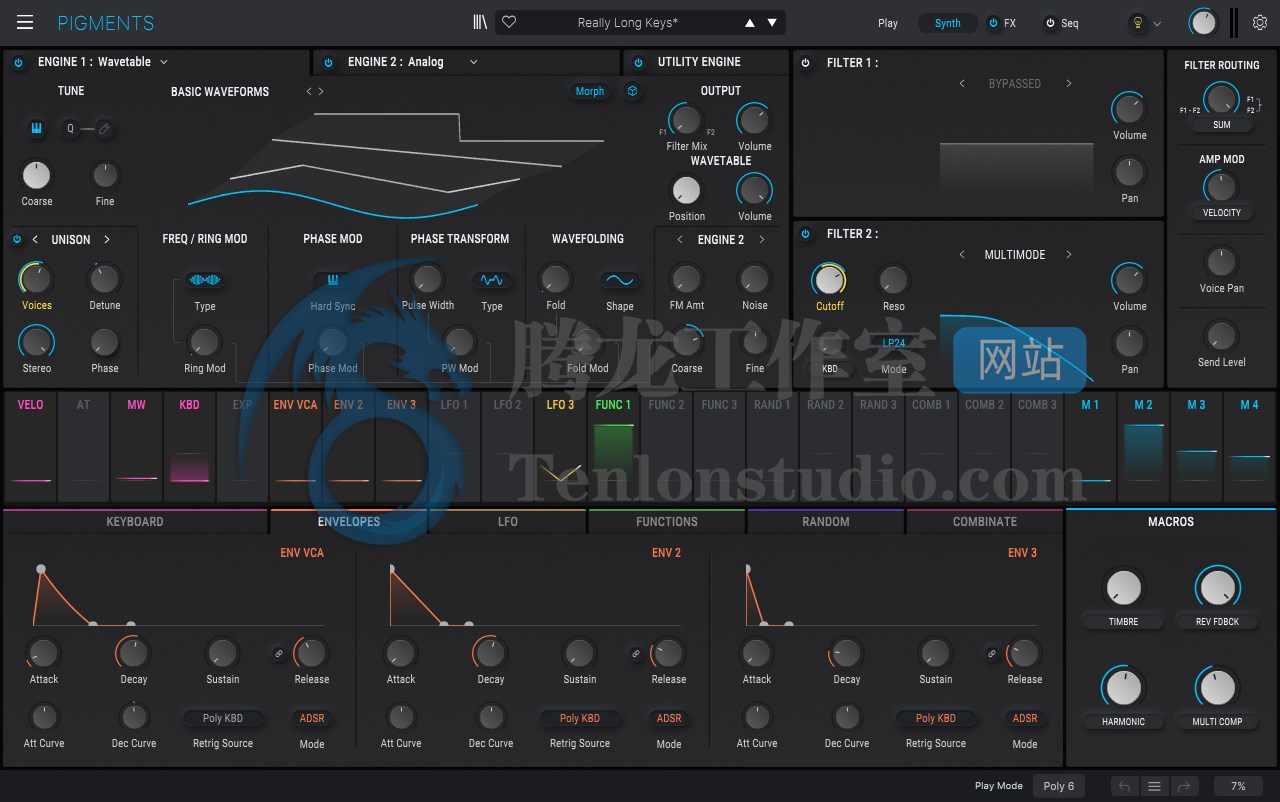The image size is (1280, 802).
Task: Toggle the tune keyboard quantize icon
Action: [x=37, y=128]
